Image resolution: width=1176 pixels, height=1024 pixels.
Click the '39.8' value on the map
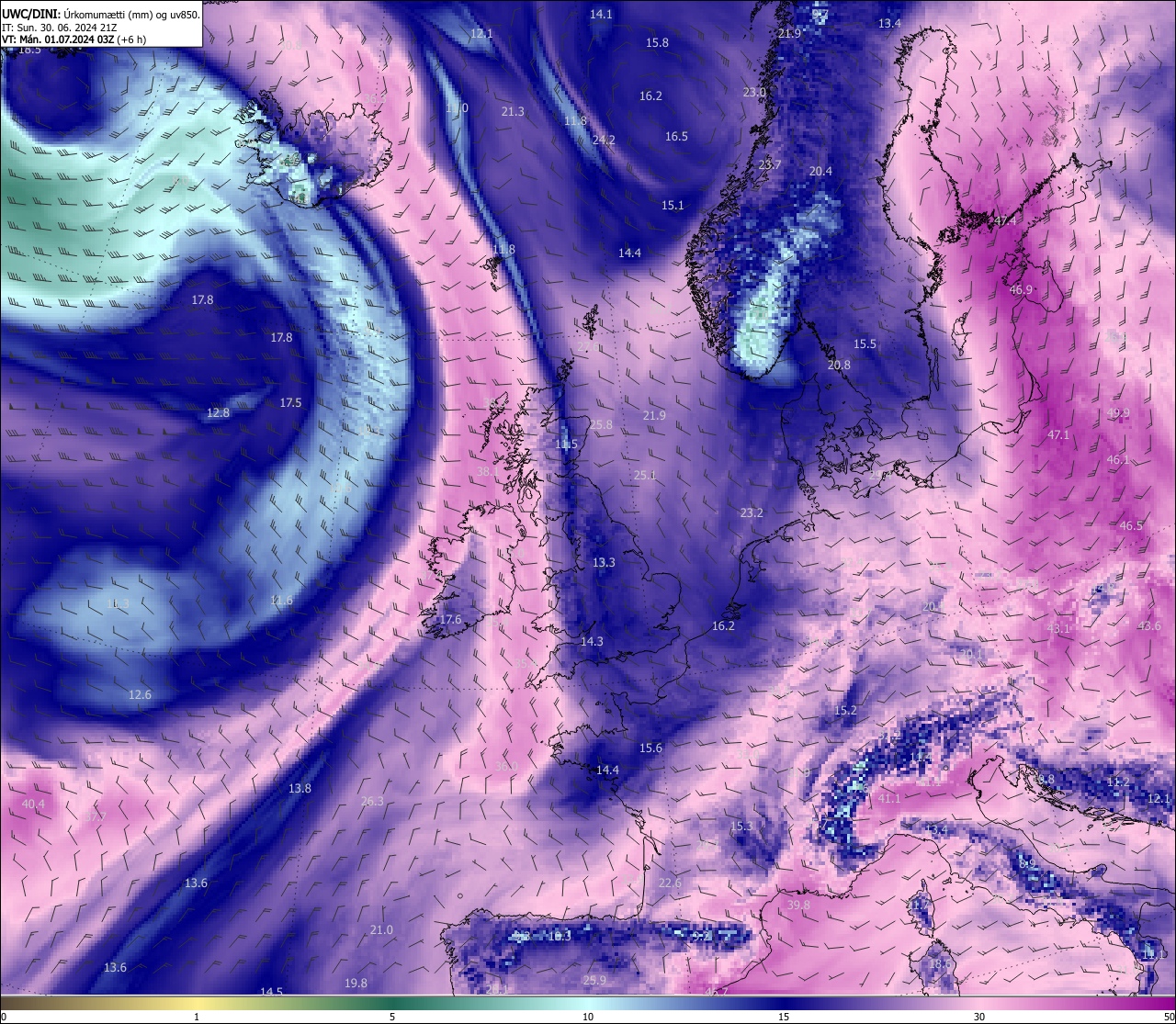click(x=799, y=905)
